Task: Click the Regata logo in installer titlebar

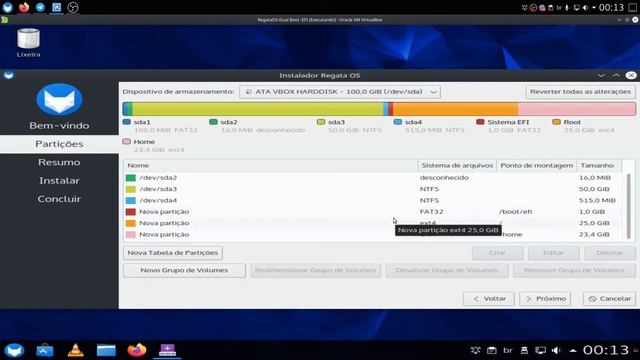Action: 8,76
